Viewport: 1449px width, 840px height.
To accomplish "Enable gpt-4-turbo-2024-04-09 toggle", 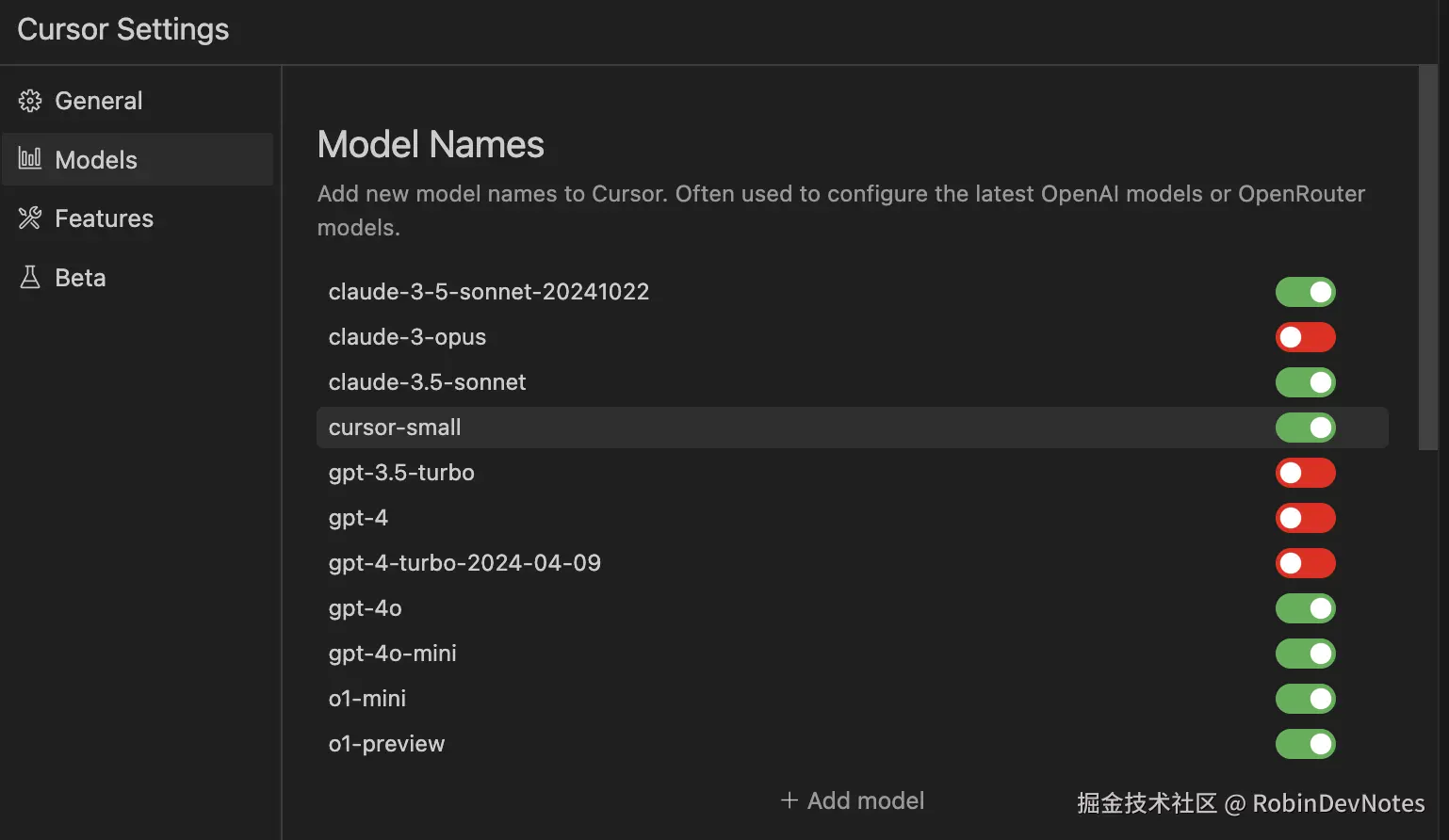I will tap(1306, 563).
